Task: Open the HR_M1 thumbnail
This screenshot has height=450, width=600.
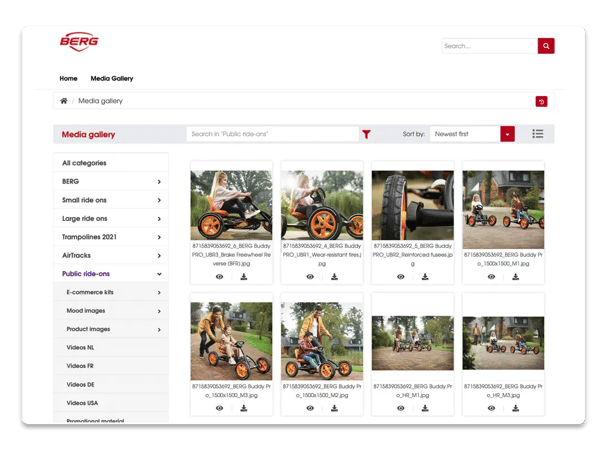Action: tap(413, 343)
